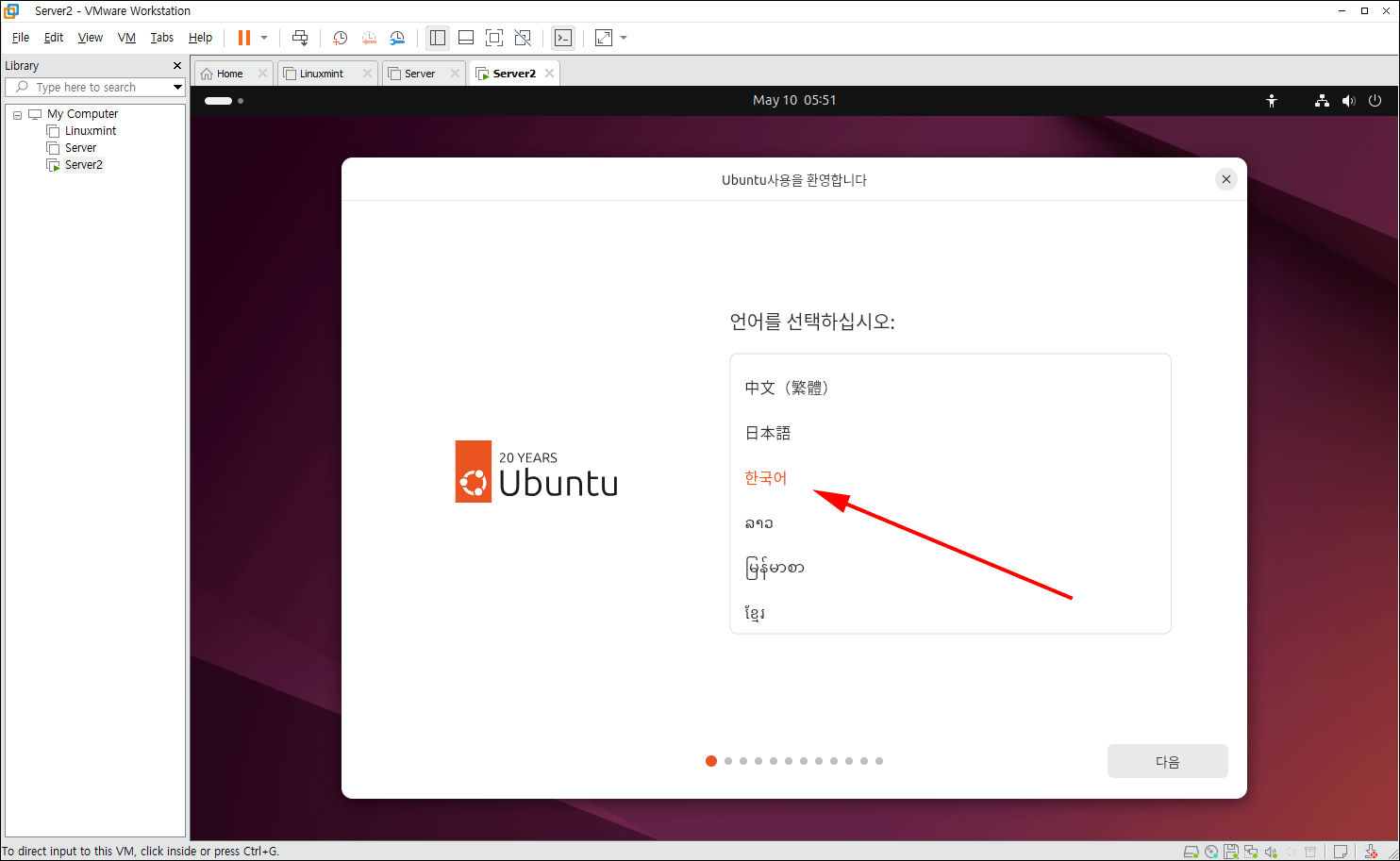1400x861 pixels.
Task: Click the input grab indicator with red mark
Action: click(x=1372, y=852)
